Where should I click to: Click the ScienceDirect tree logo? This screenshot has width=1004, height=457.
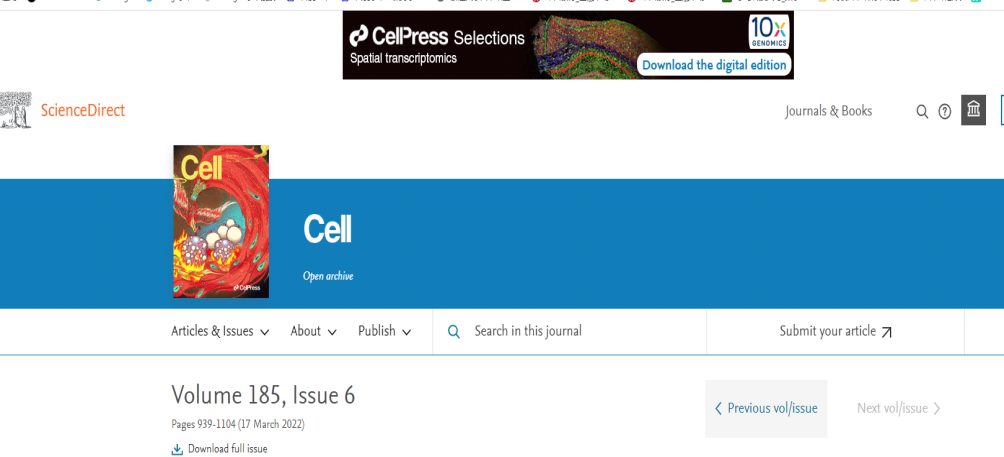[16, 110]
